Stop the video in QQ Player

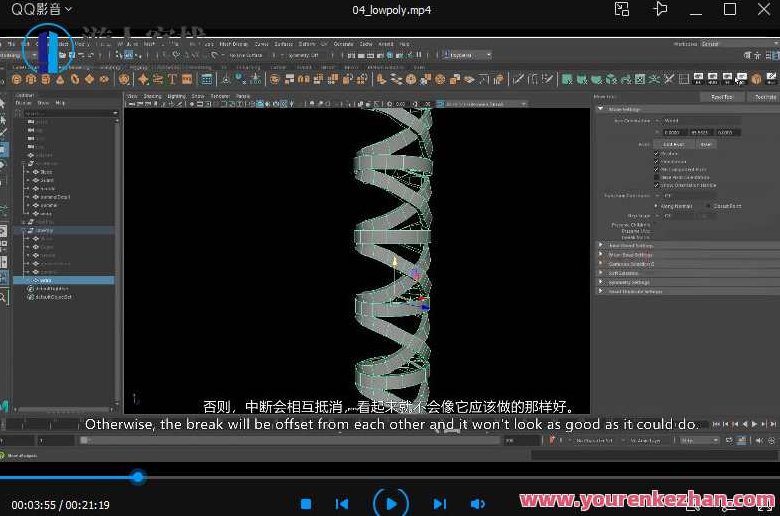click(x=306, y=504)
